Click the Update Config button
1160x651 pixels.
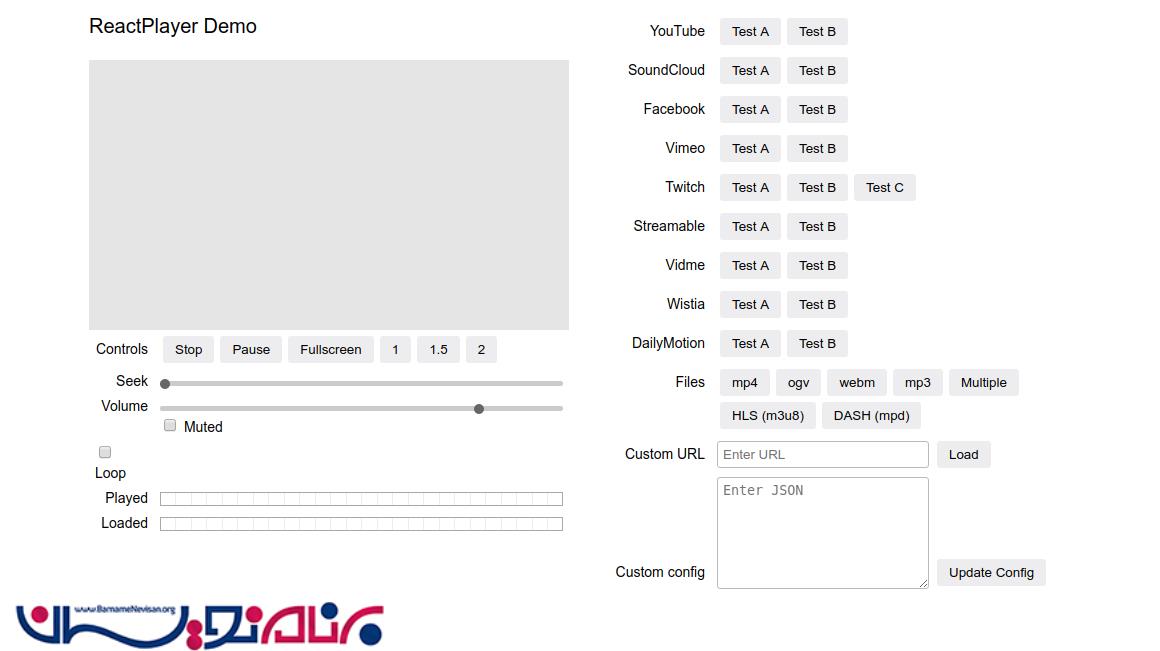pos(991,573)
